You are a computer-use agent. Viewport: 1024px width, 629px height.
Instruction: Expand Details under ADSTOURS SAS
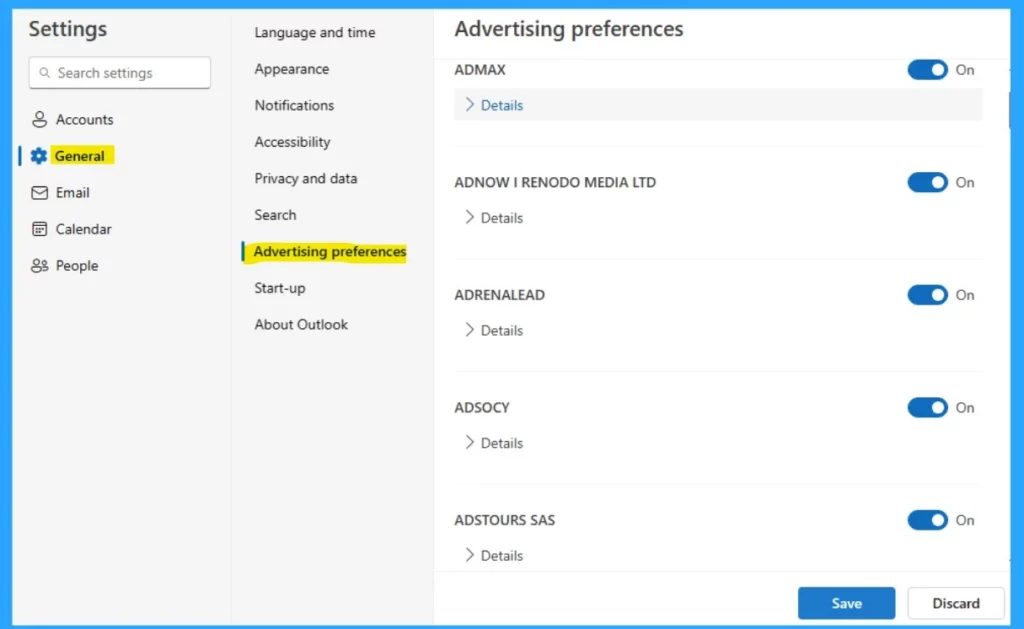click(x=494, y=555)
